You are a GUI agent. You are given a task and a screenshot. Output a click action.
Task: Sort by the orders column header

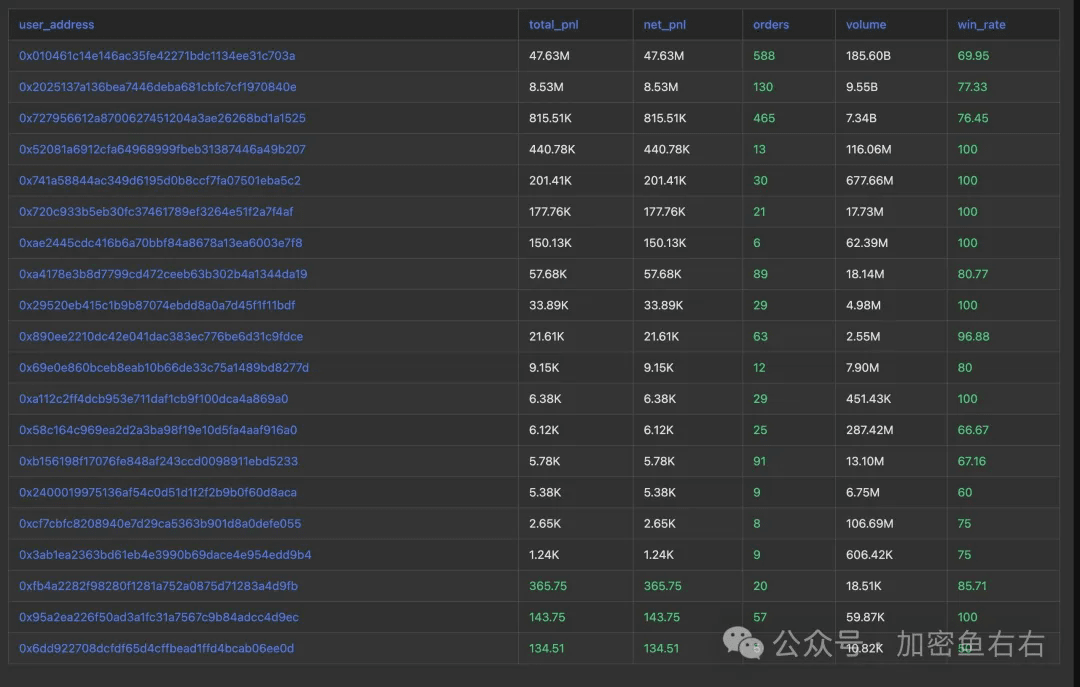pos(771,25)
